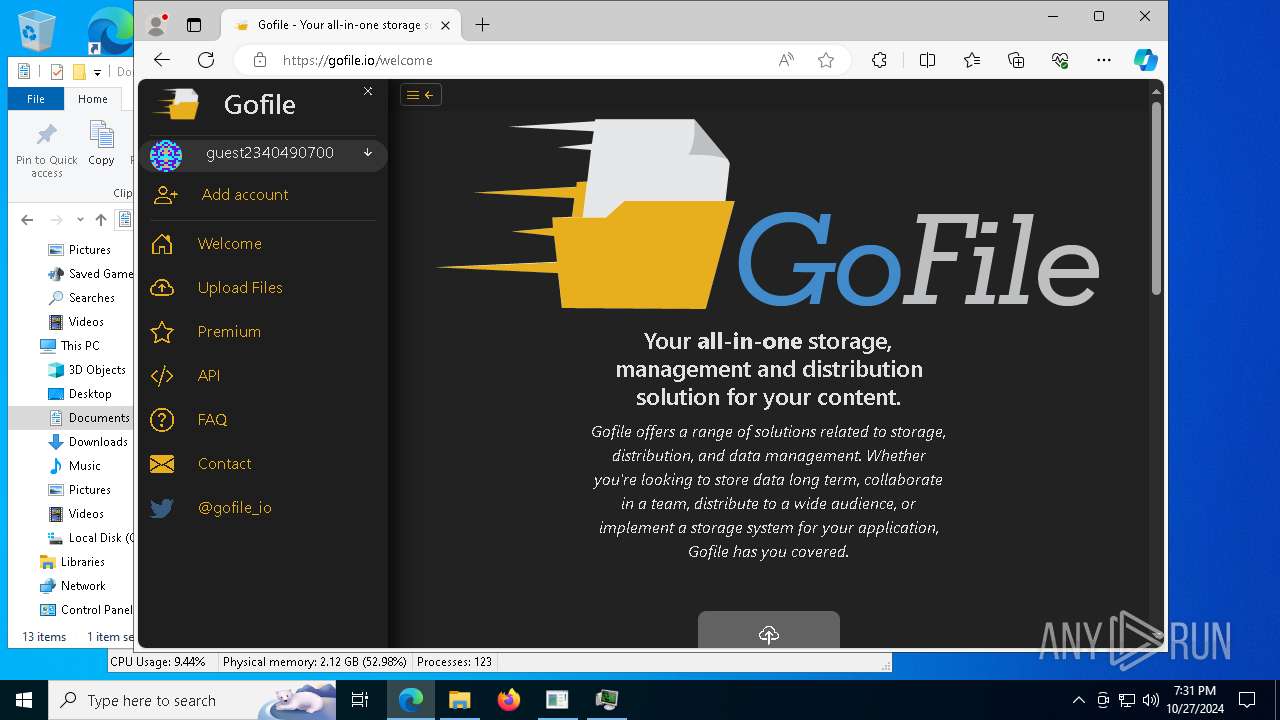Open Collections in Edge toolbar

tap(1016, 60)
